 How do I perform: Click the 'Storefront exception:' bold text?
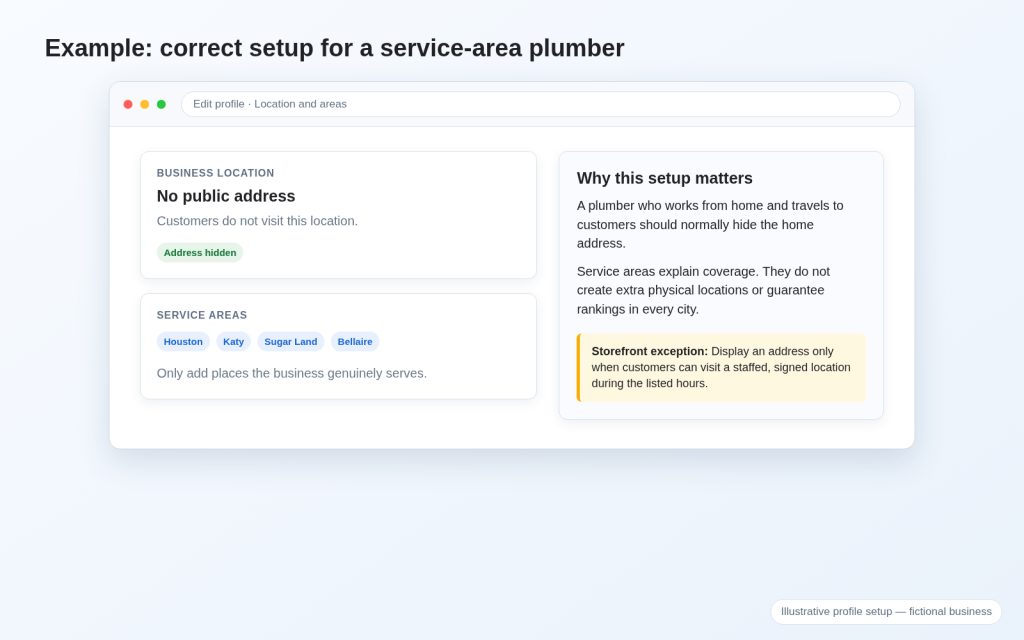(650, 351)
